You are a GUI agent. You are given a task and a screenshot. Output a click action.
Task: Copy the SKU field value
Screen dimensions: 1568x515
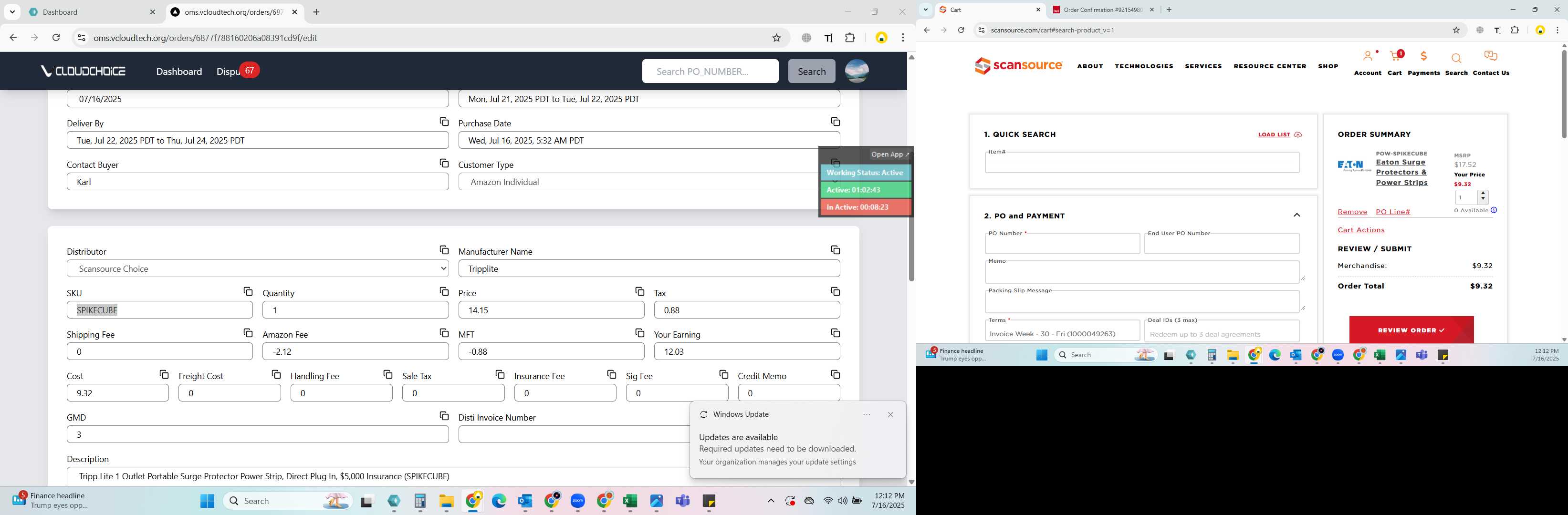click(248, 292)
